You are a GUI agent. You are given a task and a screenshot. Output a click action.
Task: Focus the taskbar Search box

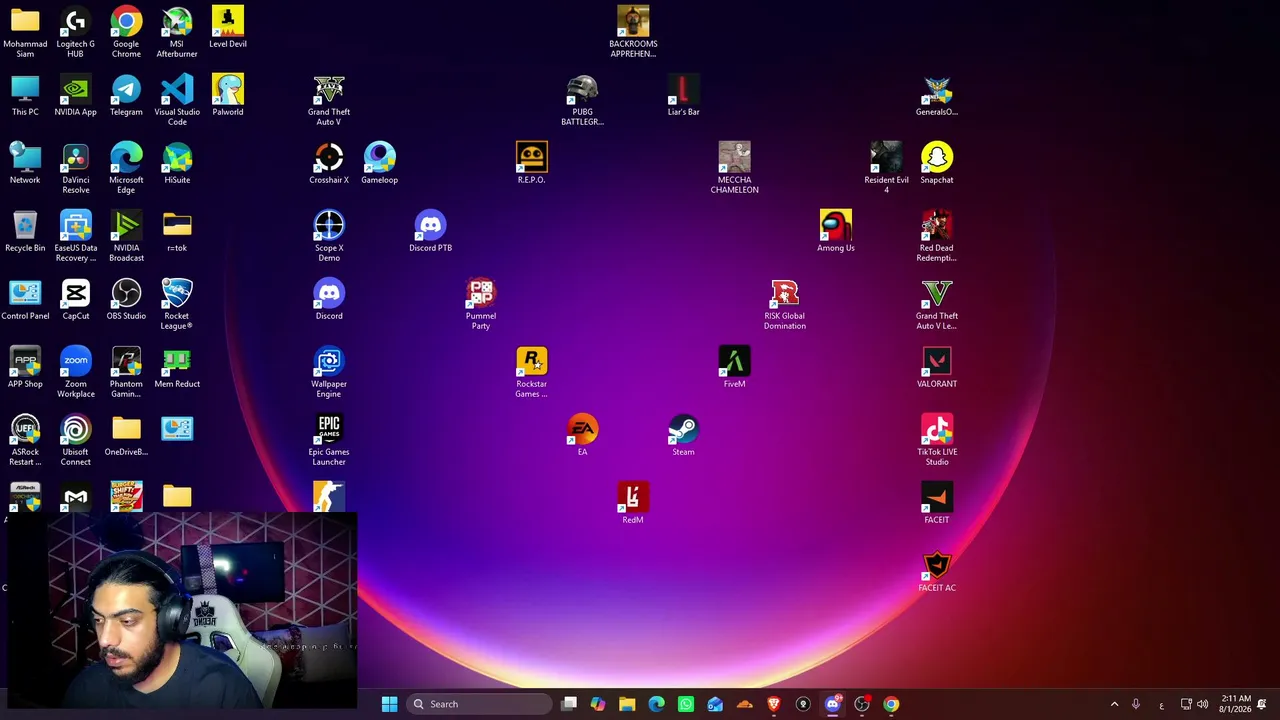click(481, 704)
